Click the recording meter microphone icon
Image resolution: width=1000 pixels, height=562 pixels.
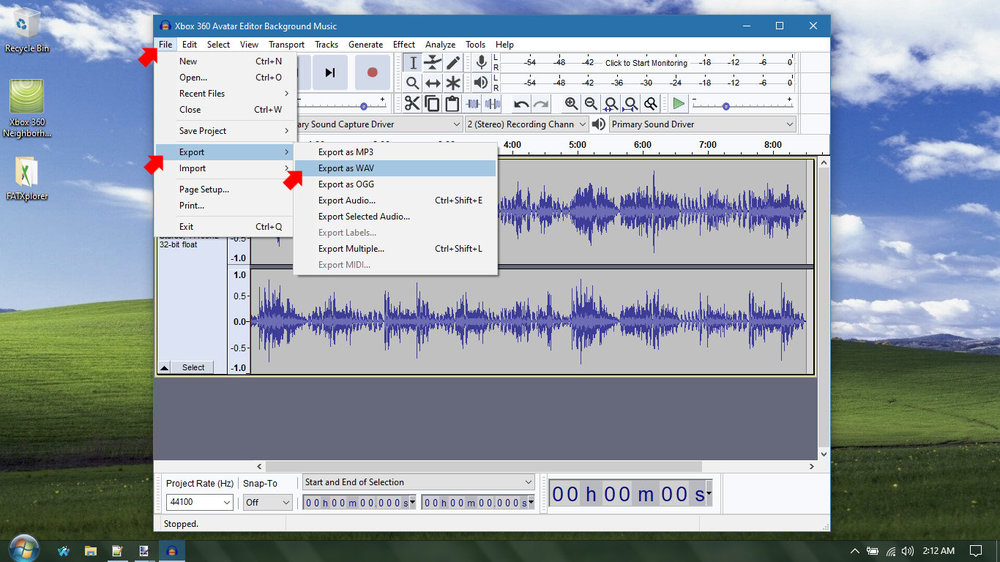tap(482, 63)
